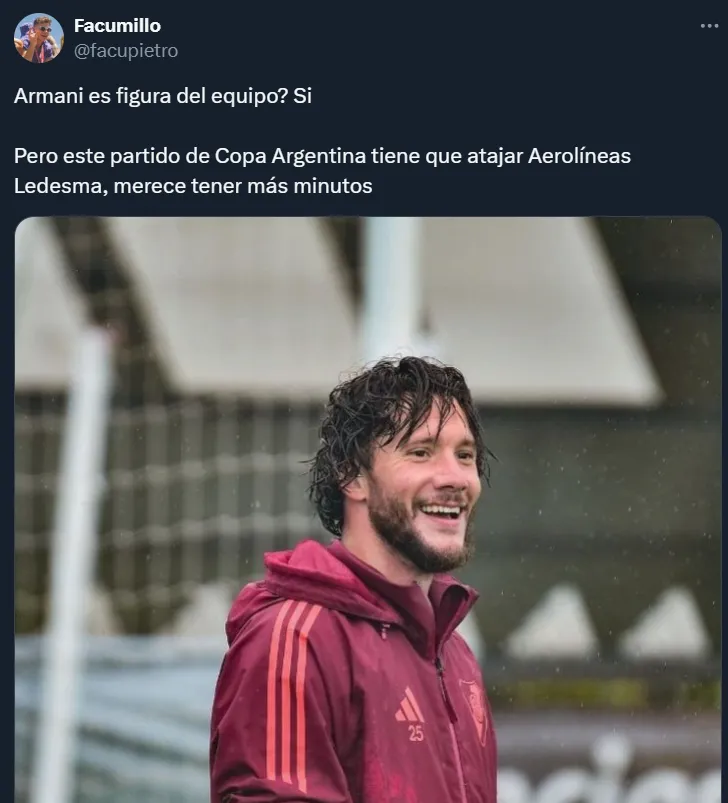Image resolution: width=728 pixels, height=803 pixels.
Task: Visit the @facupietro handle
Action: click(x=126, y=51)
